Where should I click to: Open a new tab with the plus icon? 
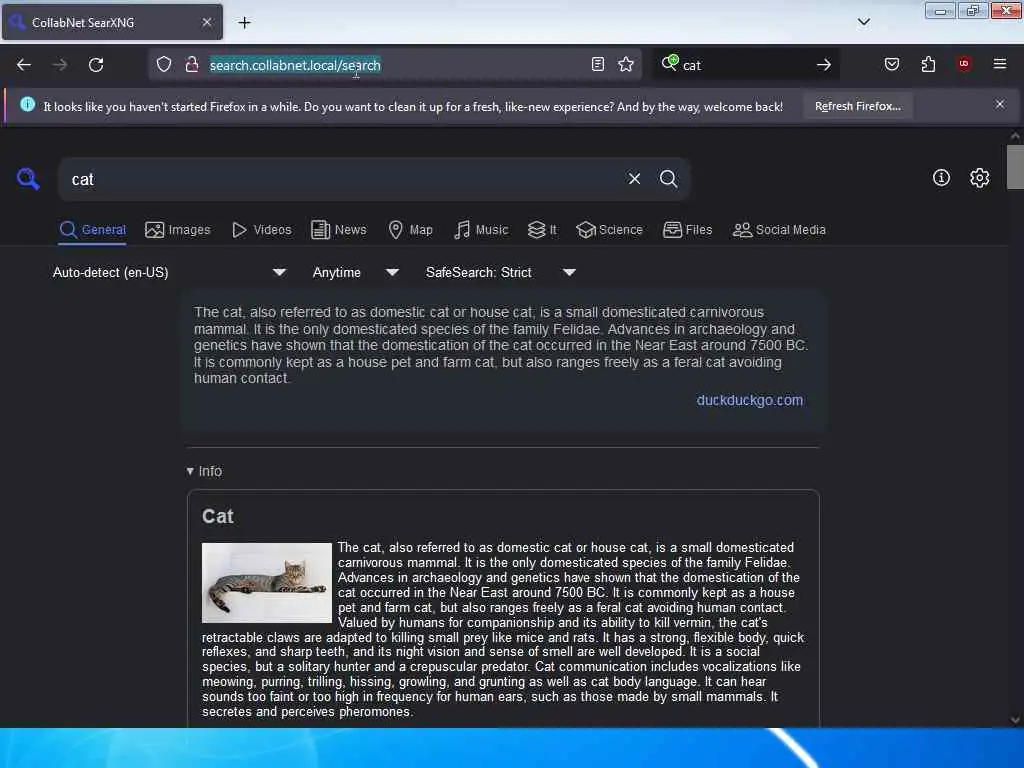click(244, 23)
